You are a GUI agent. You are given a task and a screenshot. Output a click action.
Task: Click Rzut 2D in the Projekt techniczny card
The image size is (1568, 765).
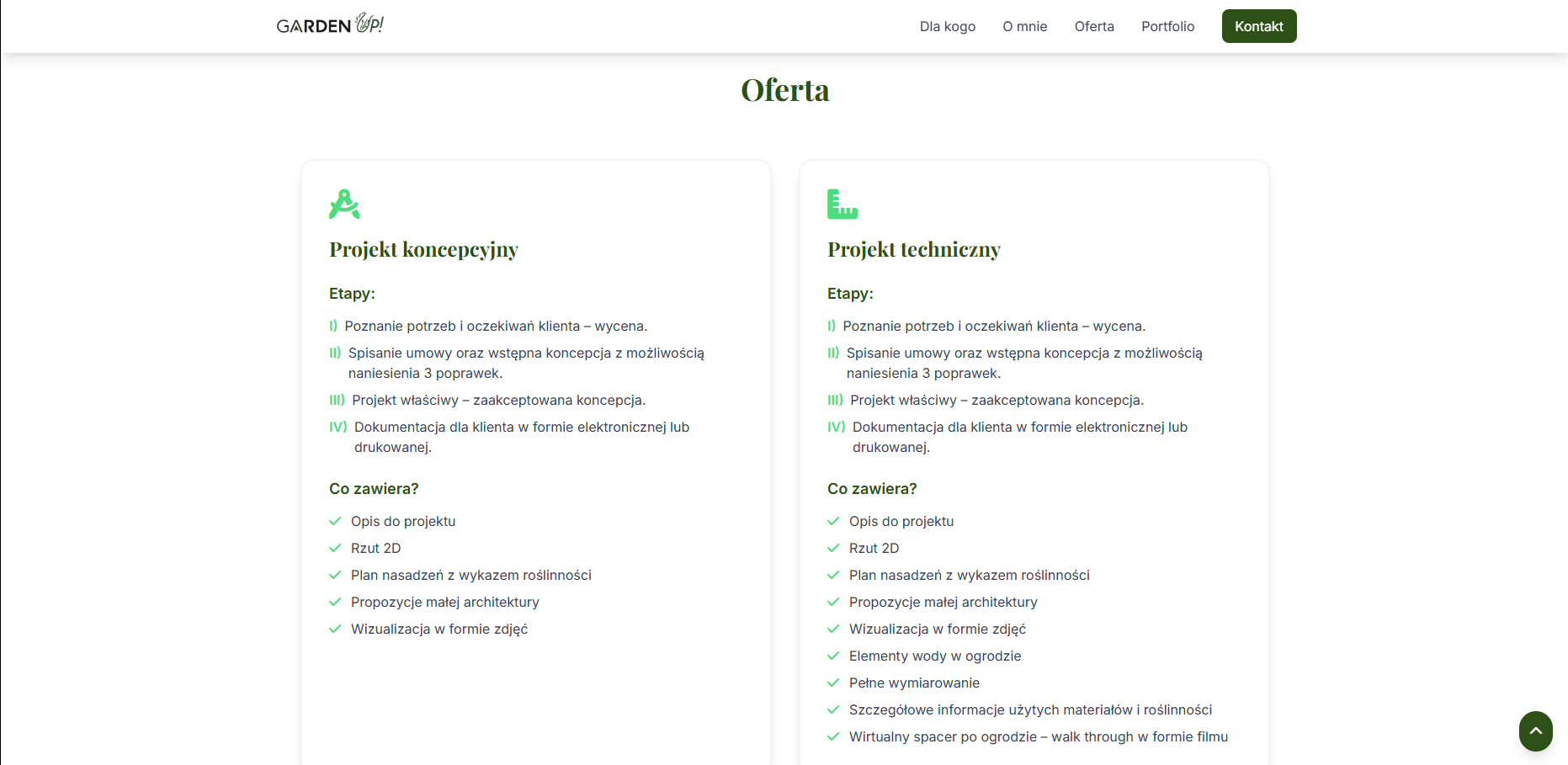tap(874, 549)
